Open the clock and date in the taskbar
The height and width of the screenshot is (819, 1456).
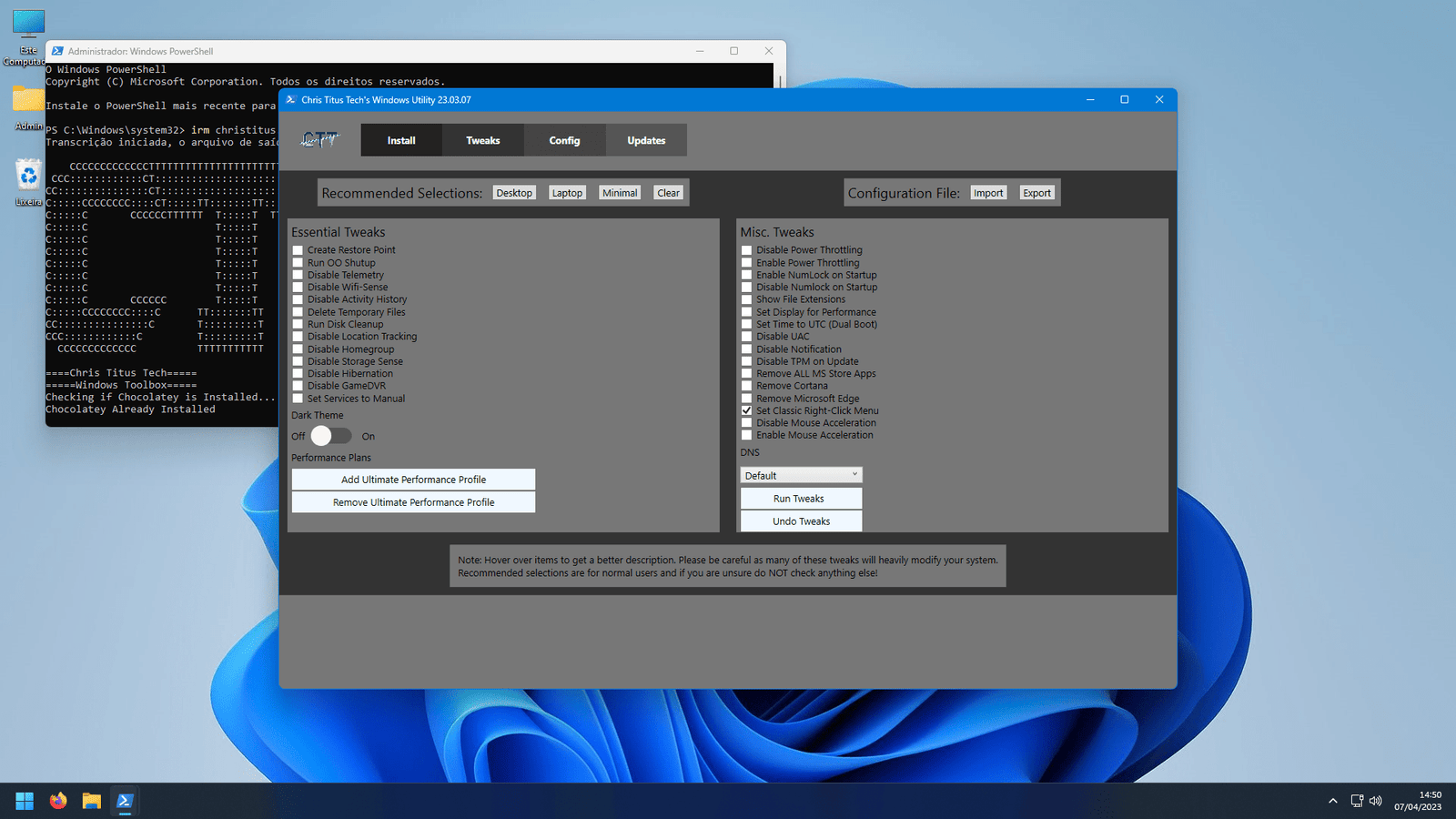click(1418, 801)
